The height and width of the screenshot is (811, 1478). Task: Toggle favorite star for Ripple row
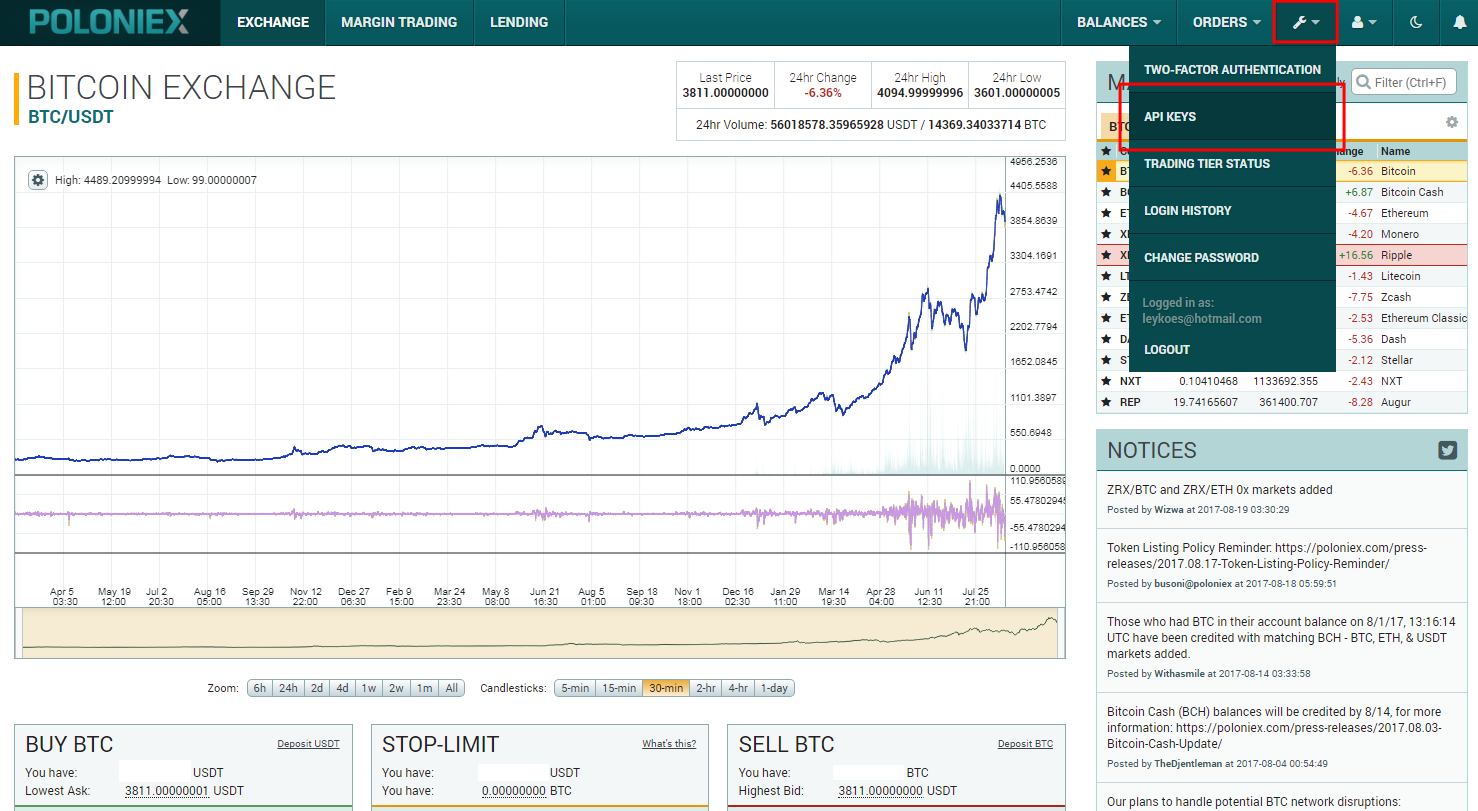coord(1106,255)
